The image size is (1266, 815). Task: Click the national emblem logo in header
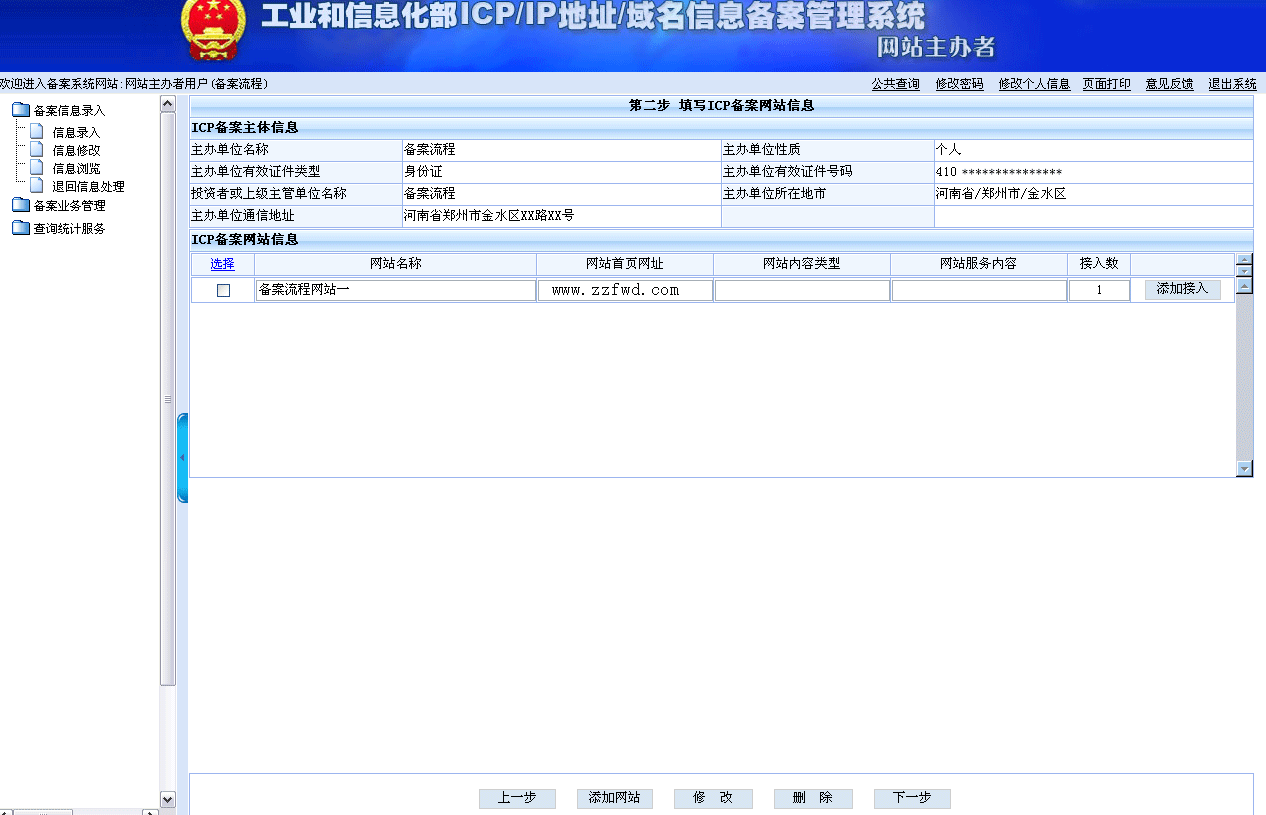(x=211, y=31)
